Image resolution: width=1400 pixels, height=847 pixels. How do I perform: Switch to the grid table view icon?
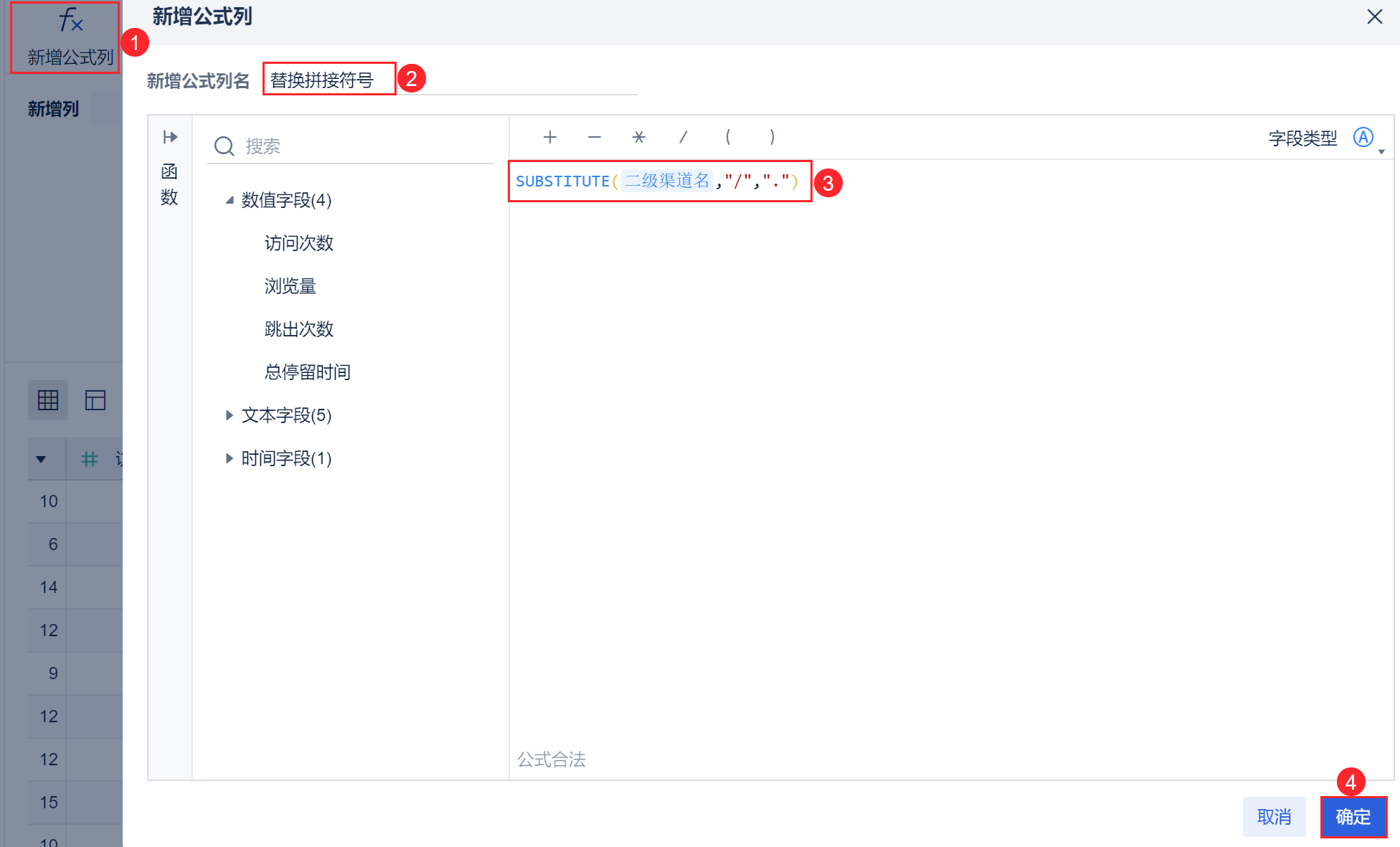click(48, 399)
